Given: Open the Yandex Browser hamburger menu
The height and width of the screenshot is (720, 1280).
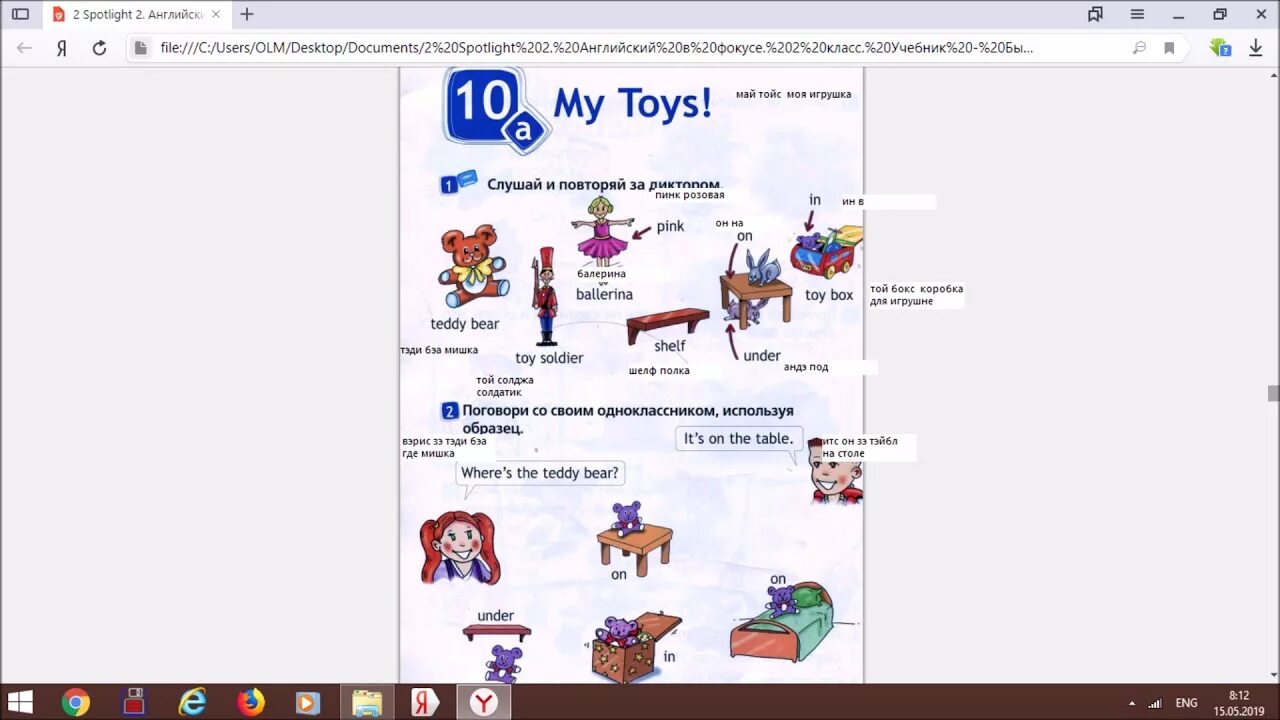Looking at the screenshot, I should pyautogui.click(x=1137, y=14).
